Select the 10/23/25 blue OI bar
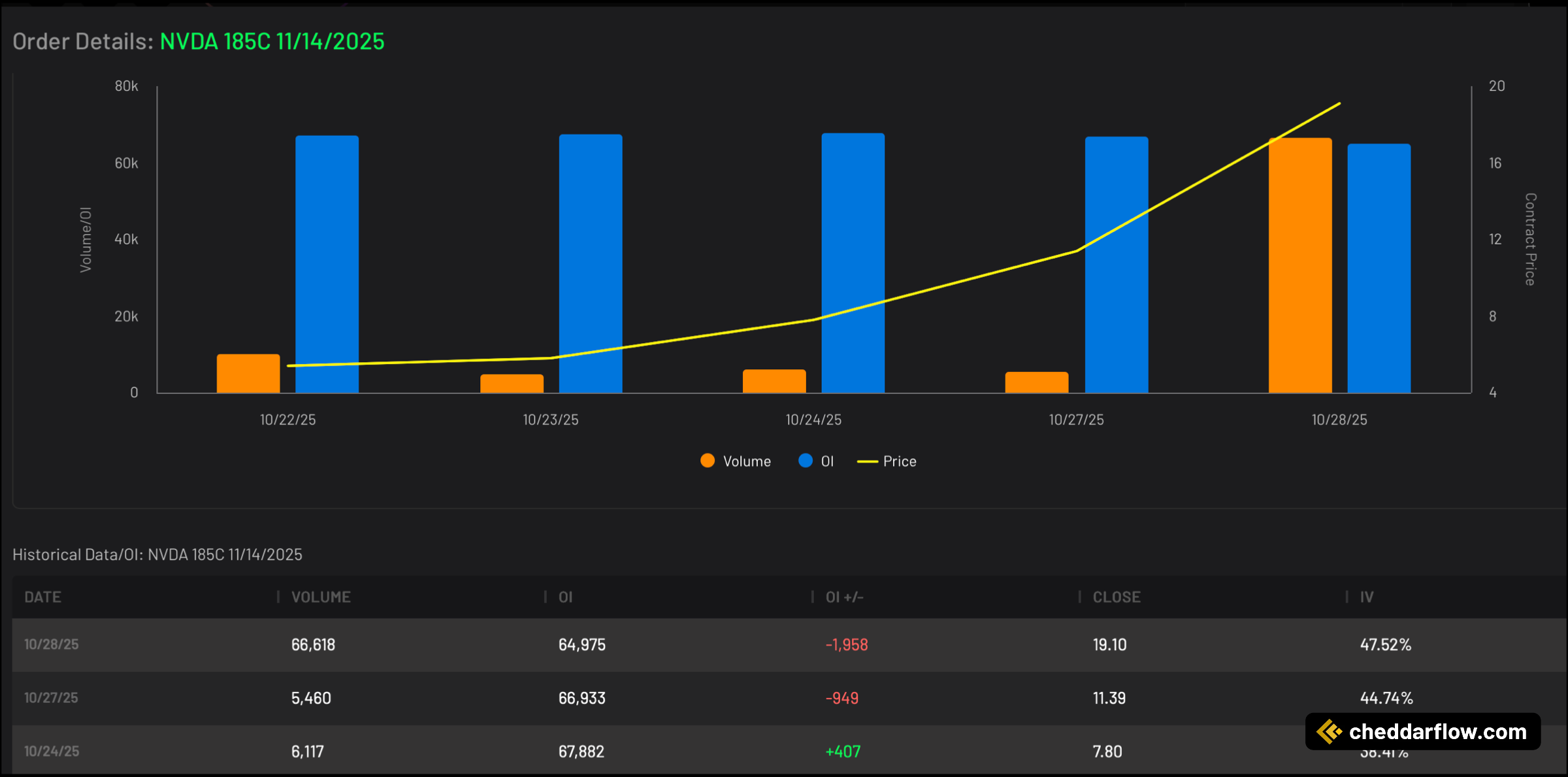The height and width of the screenshot is (777, 1568). pyautogui.click(x=591, y=263)
